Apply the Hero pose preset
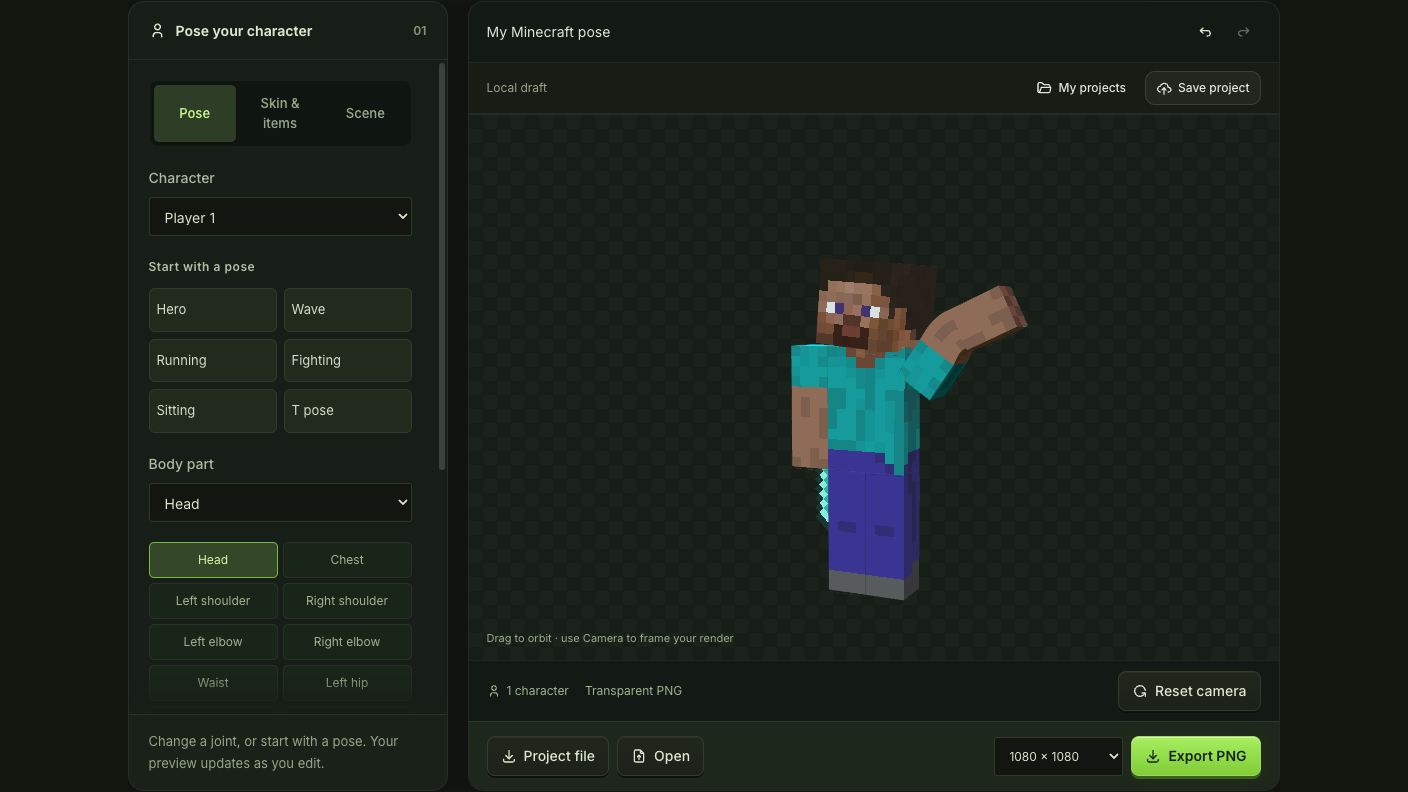This screenshot has width=1408, height=792. click(x=213, y=310)
